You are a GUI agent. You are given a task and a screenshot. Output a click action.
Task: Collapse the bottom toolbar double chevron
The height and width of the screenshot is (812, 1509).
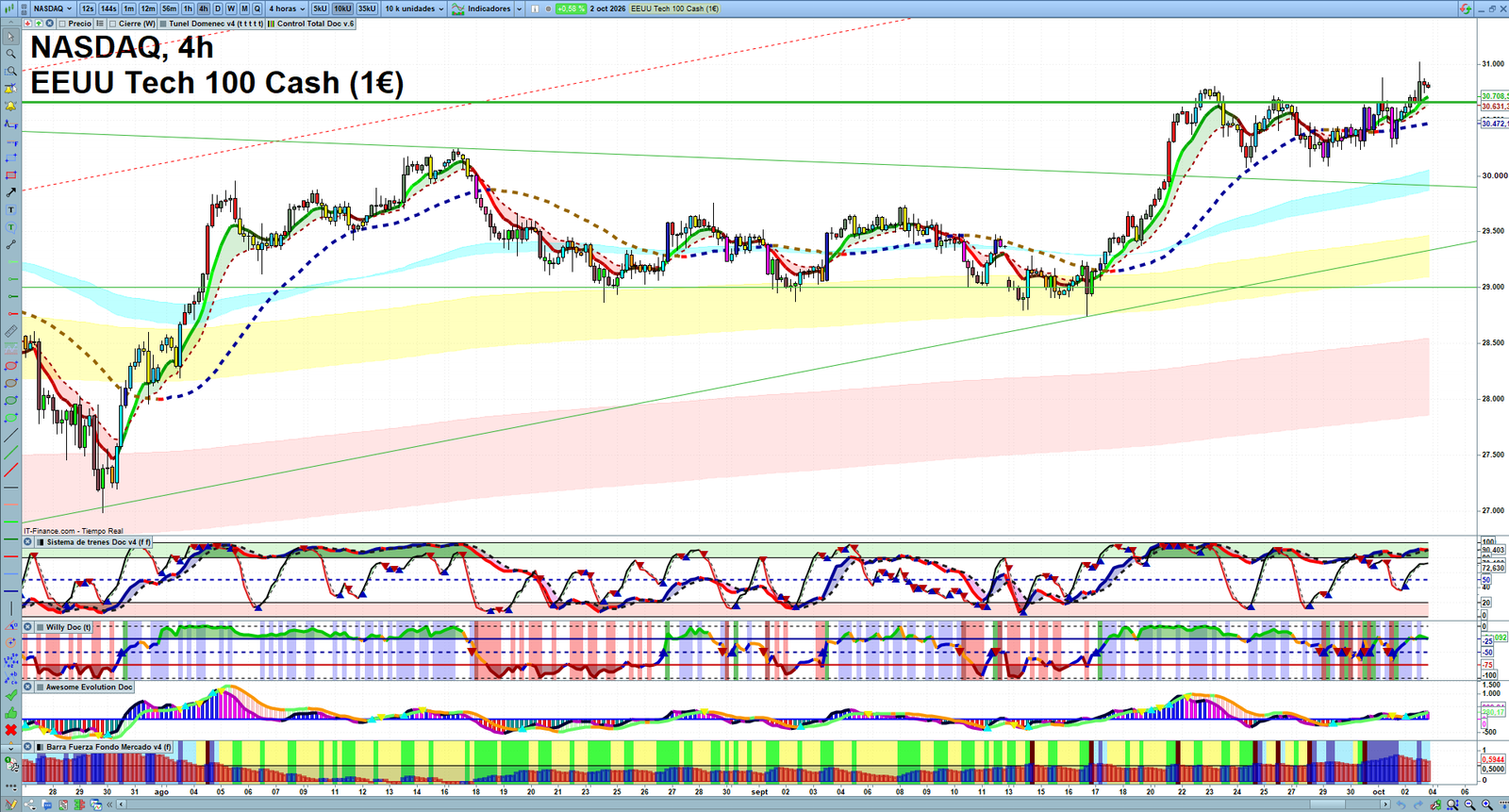[110, 804]
